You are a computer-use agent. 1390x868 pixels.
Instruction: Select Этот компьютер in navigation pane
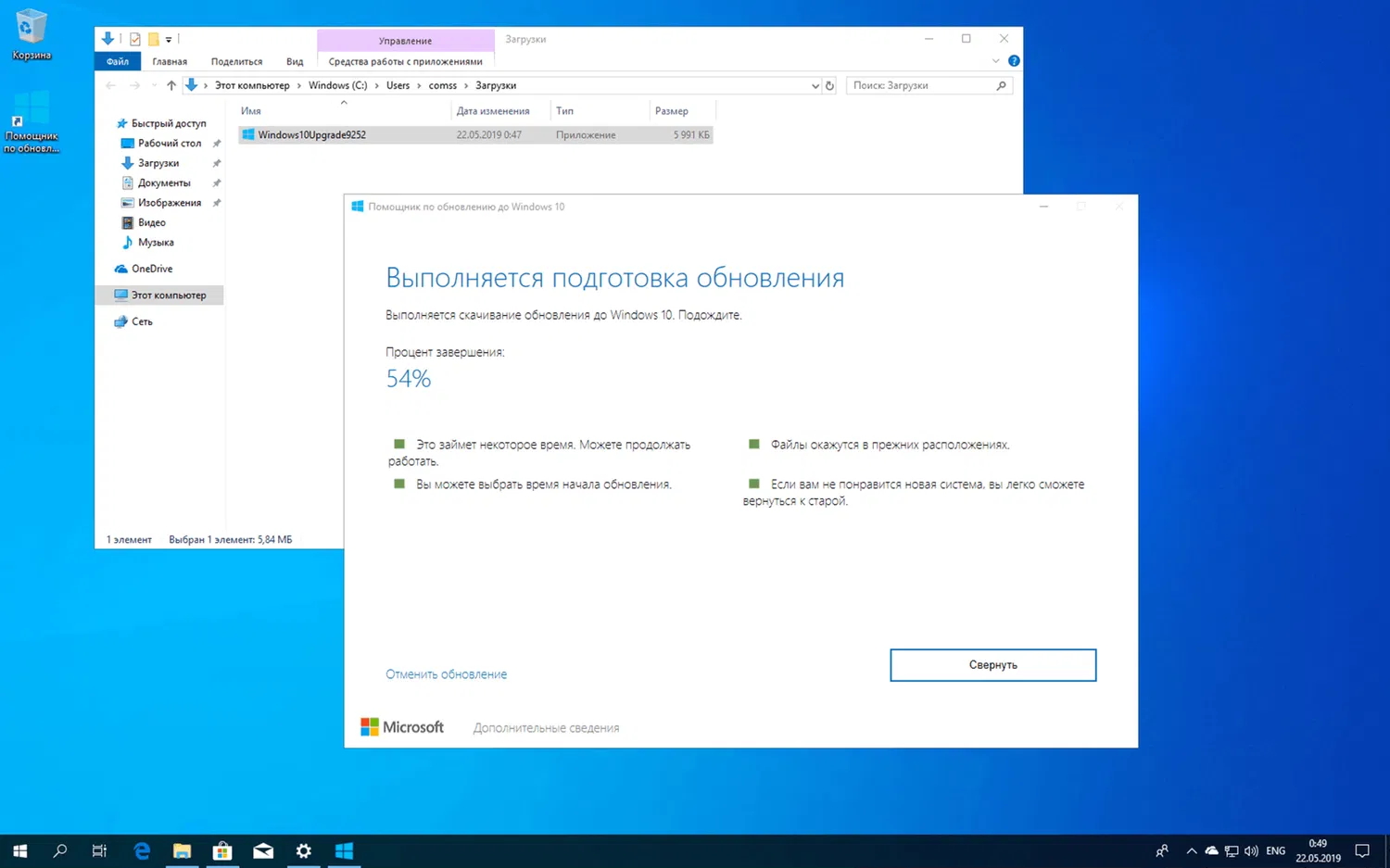coord(159,295)
